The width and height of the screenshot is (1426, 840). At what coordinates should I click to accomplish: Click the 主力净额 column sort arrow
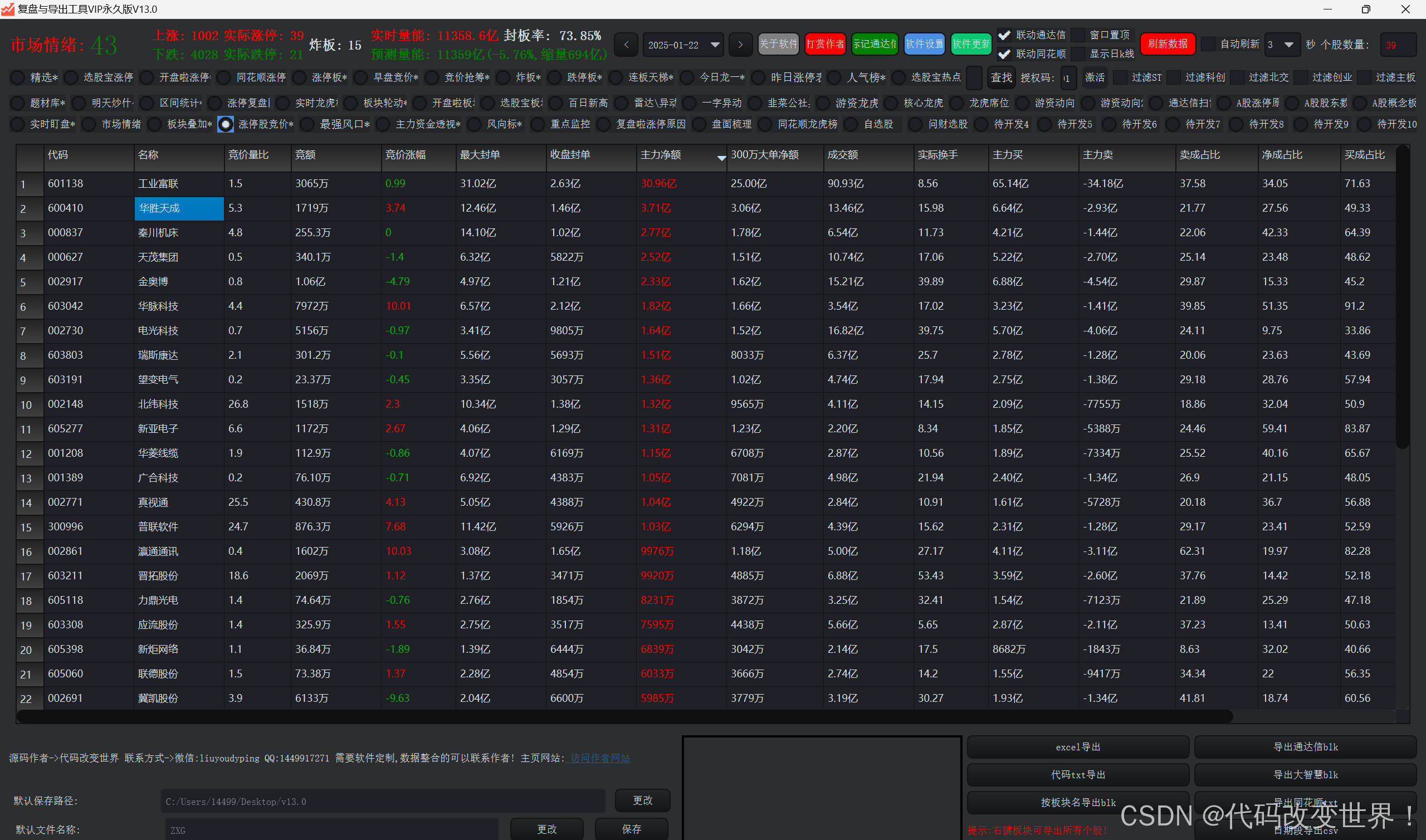721,158
